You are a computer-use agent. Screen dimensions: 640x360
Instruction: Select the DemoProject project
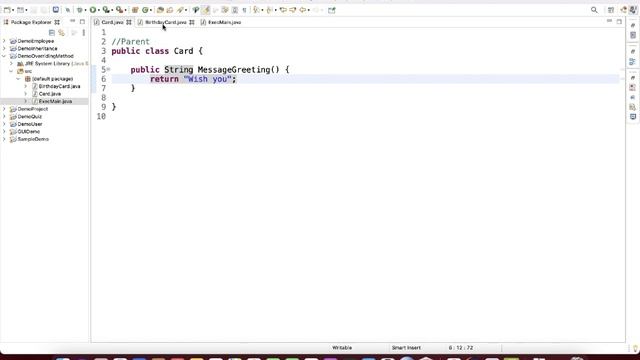[x=33, y=109]
